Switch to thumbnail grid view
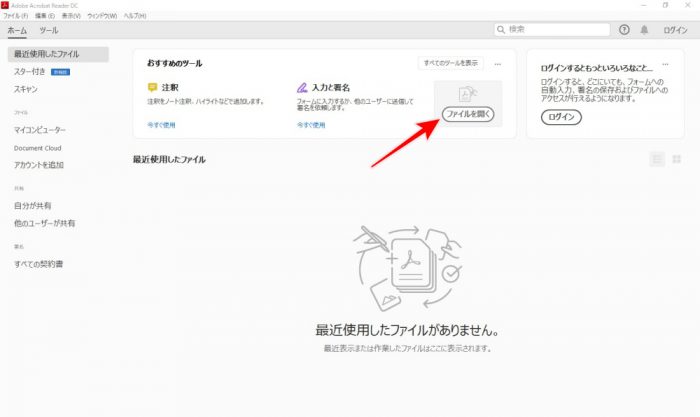The image size is (700, 417). 676,159
